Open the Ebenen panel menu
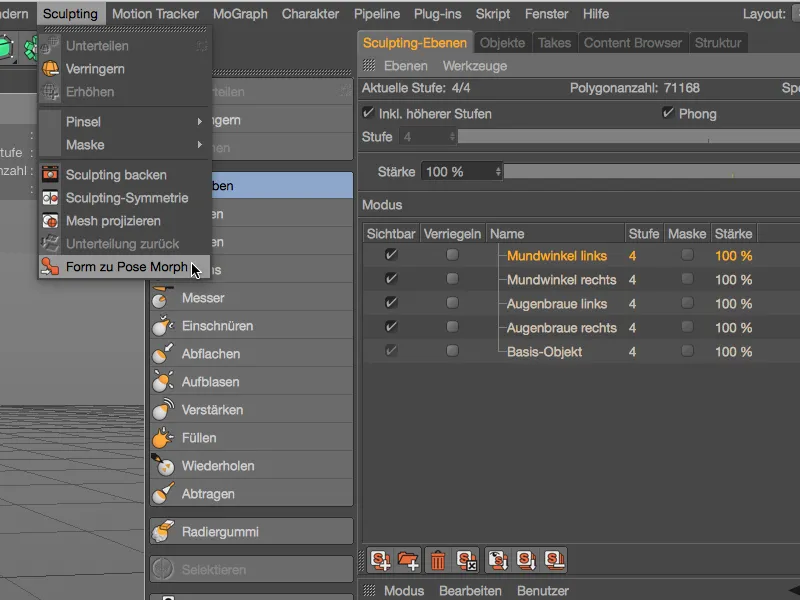 (406, 66)
